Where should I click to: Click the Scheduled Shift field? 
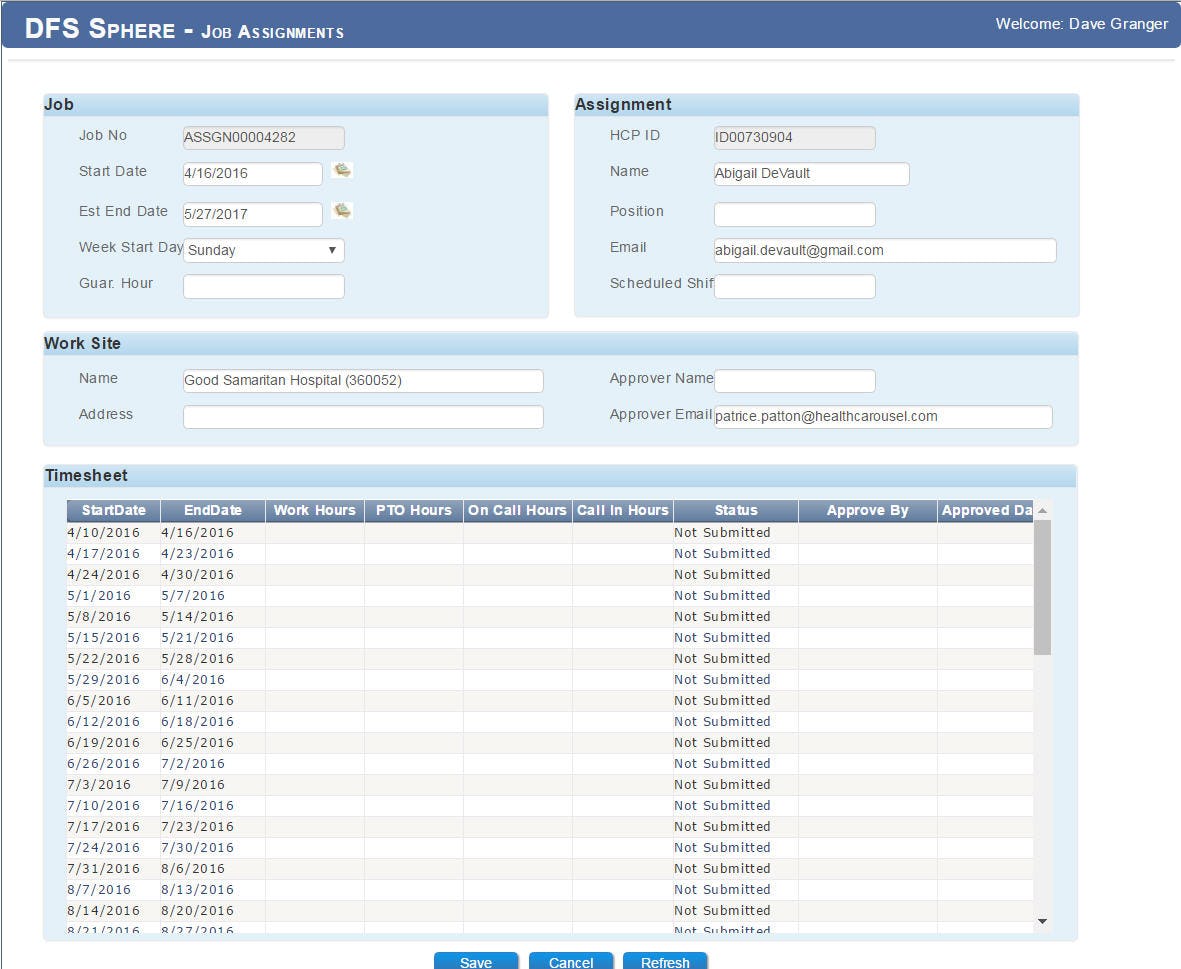[x=794, y=286]
